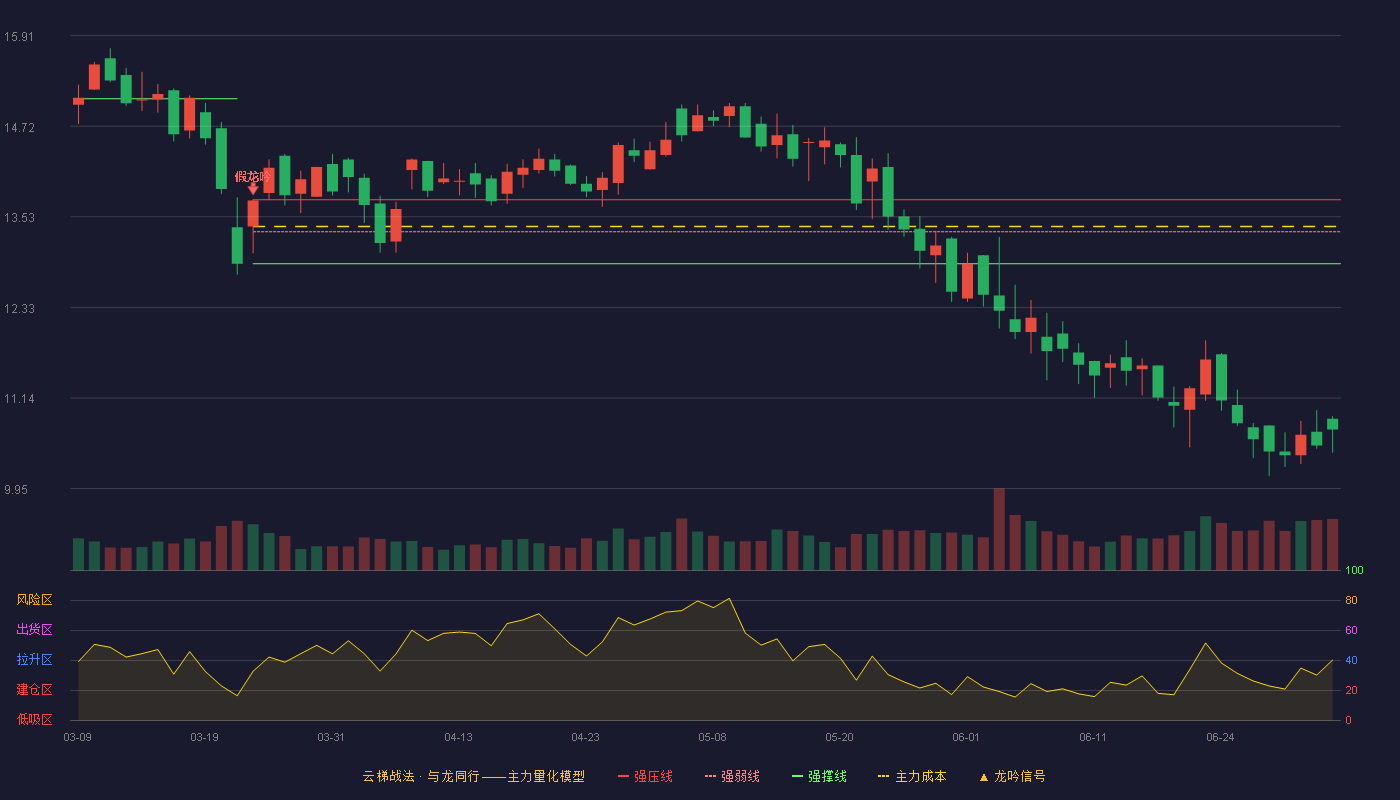The height and width of the screenshot is (800, 1400).
Task: Select the 建仓区 zone label
Action: (x=34, y=690)
